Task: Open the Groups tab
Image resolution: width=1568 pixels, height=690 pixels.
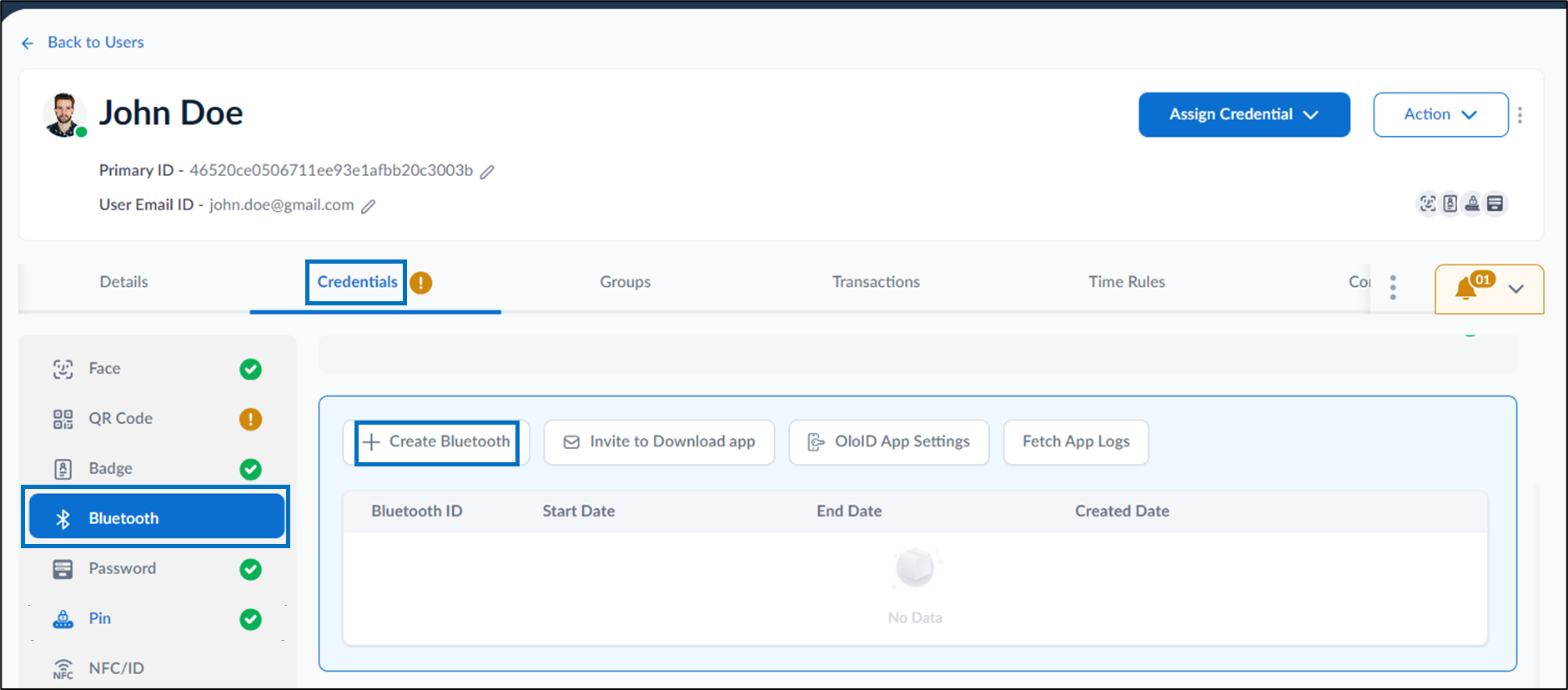Action: point(626,282)
